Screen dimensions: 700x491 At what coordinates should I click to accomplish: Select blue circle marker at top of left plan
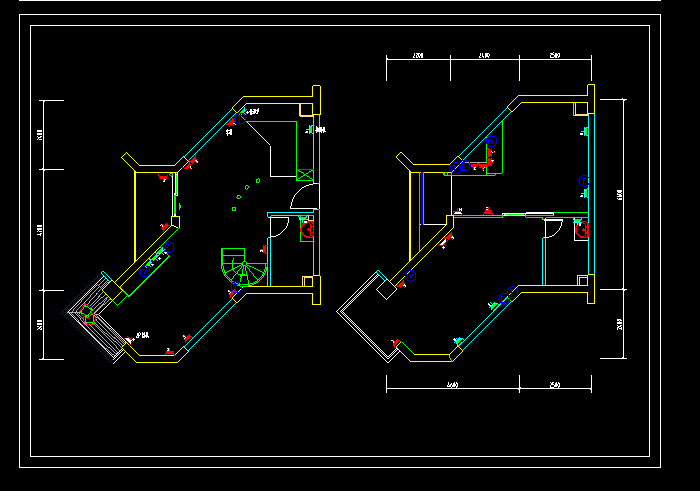[x=238, y=115]
